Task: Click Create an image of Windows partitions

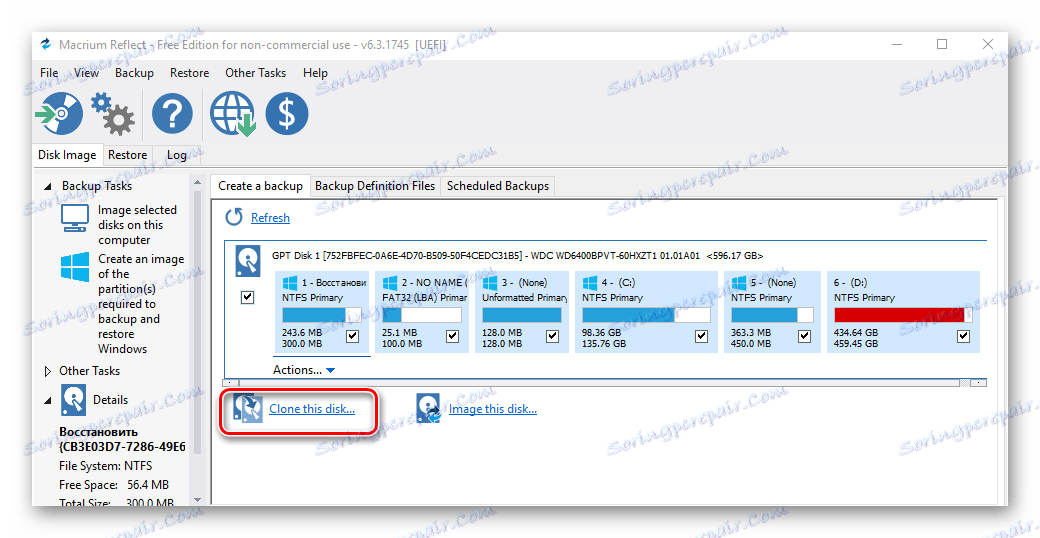Action: click(x=141, y=304)
